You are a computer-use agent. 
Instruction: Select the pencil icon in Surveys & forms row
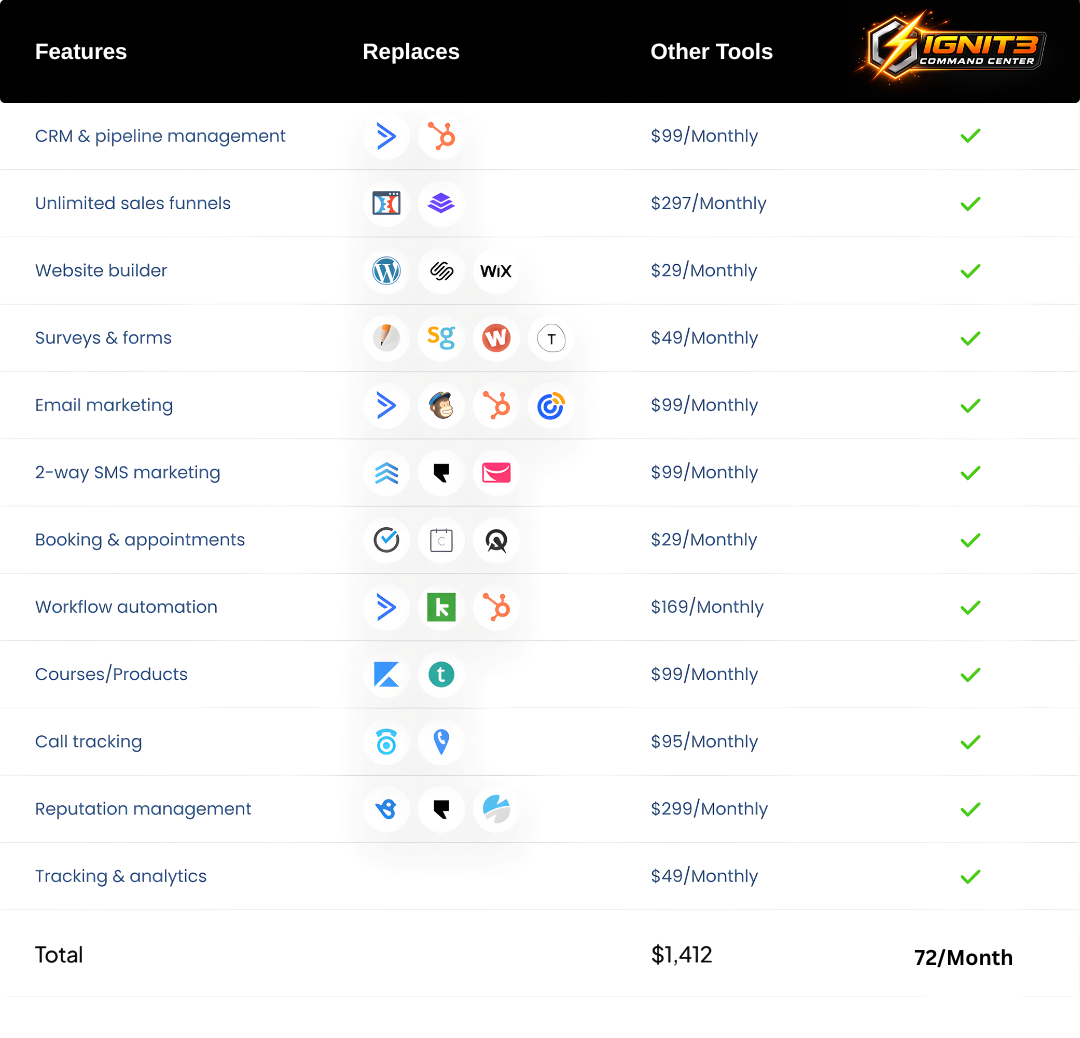coord(386,338)
